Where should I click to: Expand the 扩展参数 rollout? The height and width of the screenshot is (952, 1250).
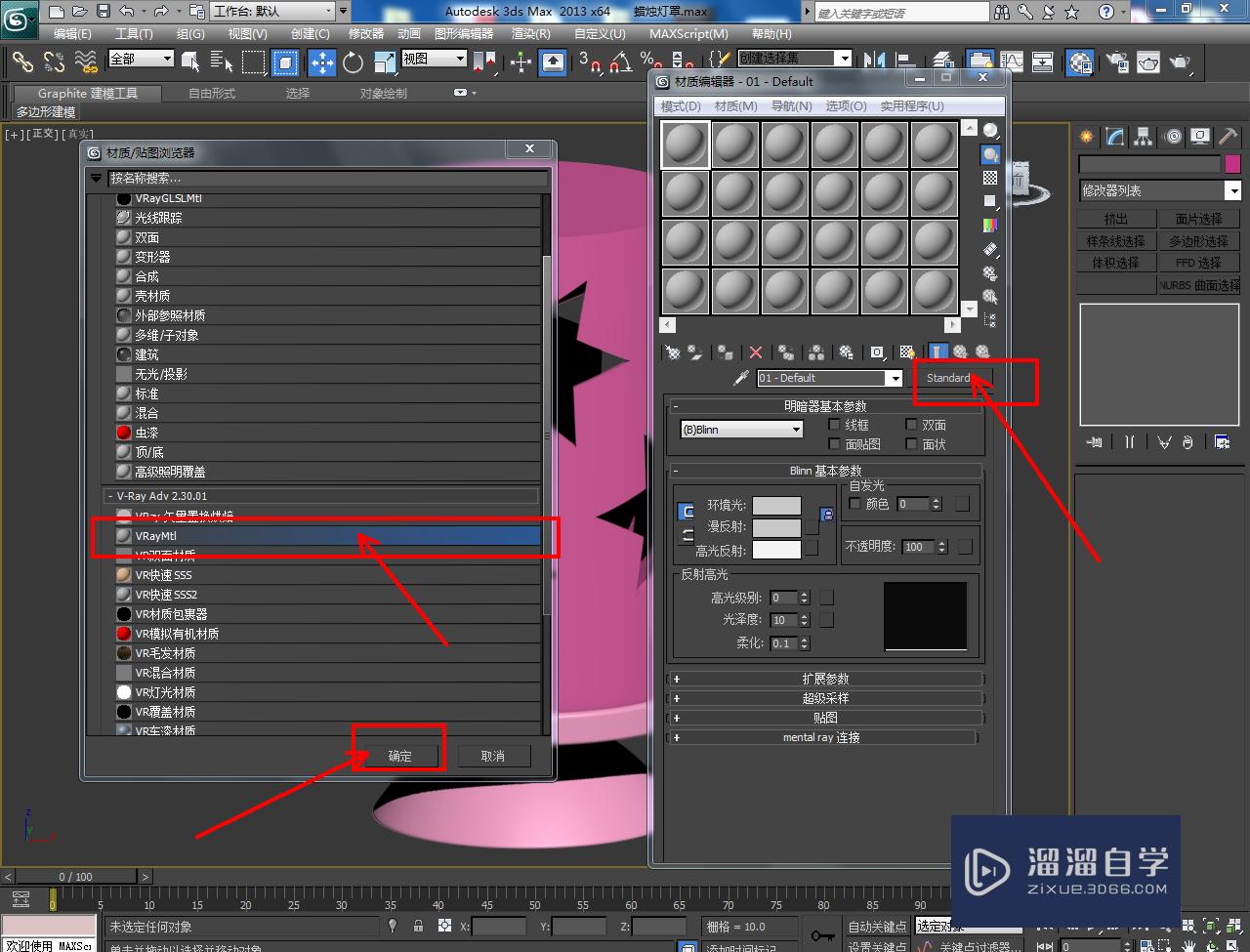point(825,679)
